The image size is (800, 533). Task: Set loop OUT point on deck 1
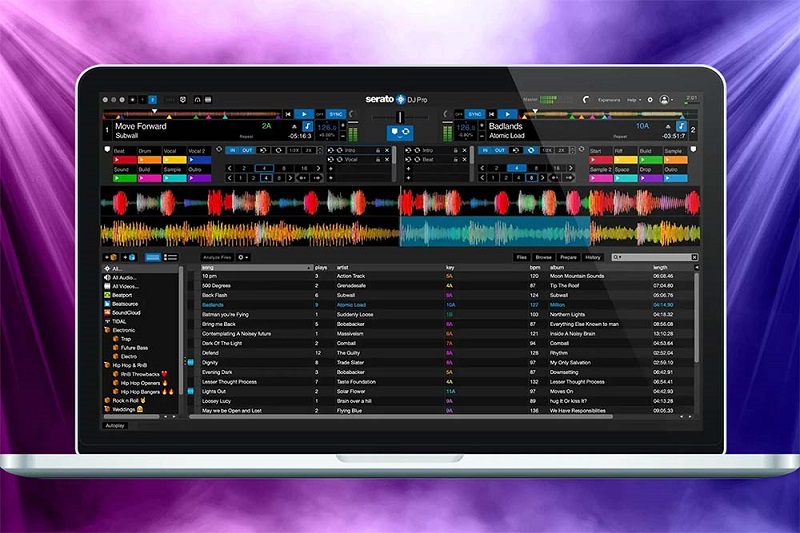click(247, 150)
